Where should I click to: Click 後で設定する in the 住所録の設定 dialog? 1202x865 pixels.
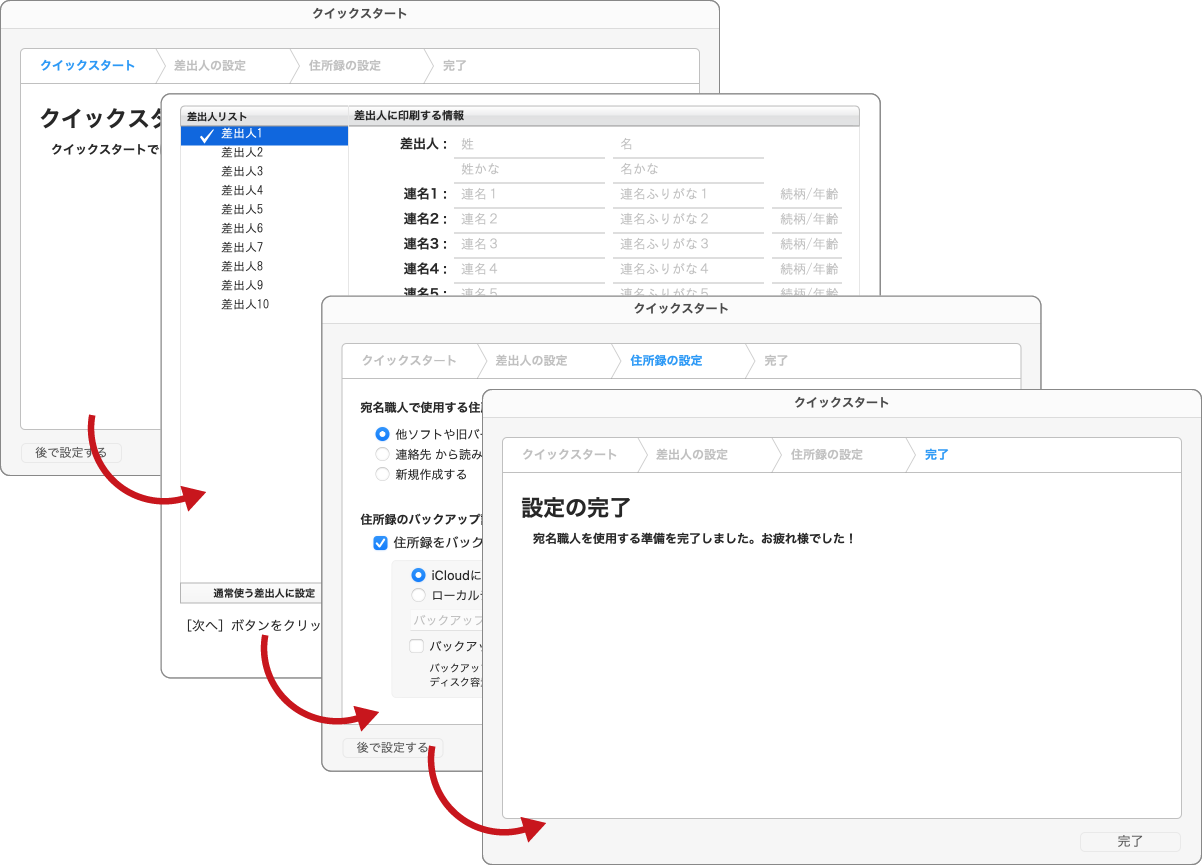point(392,748)
